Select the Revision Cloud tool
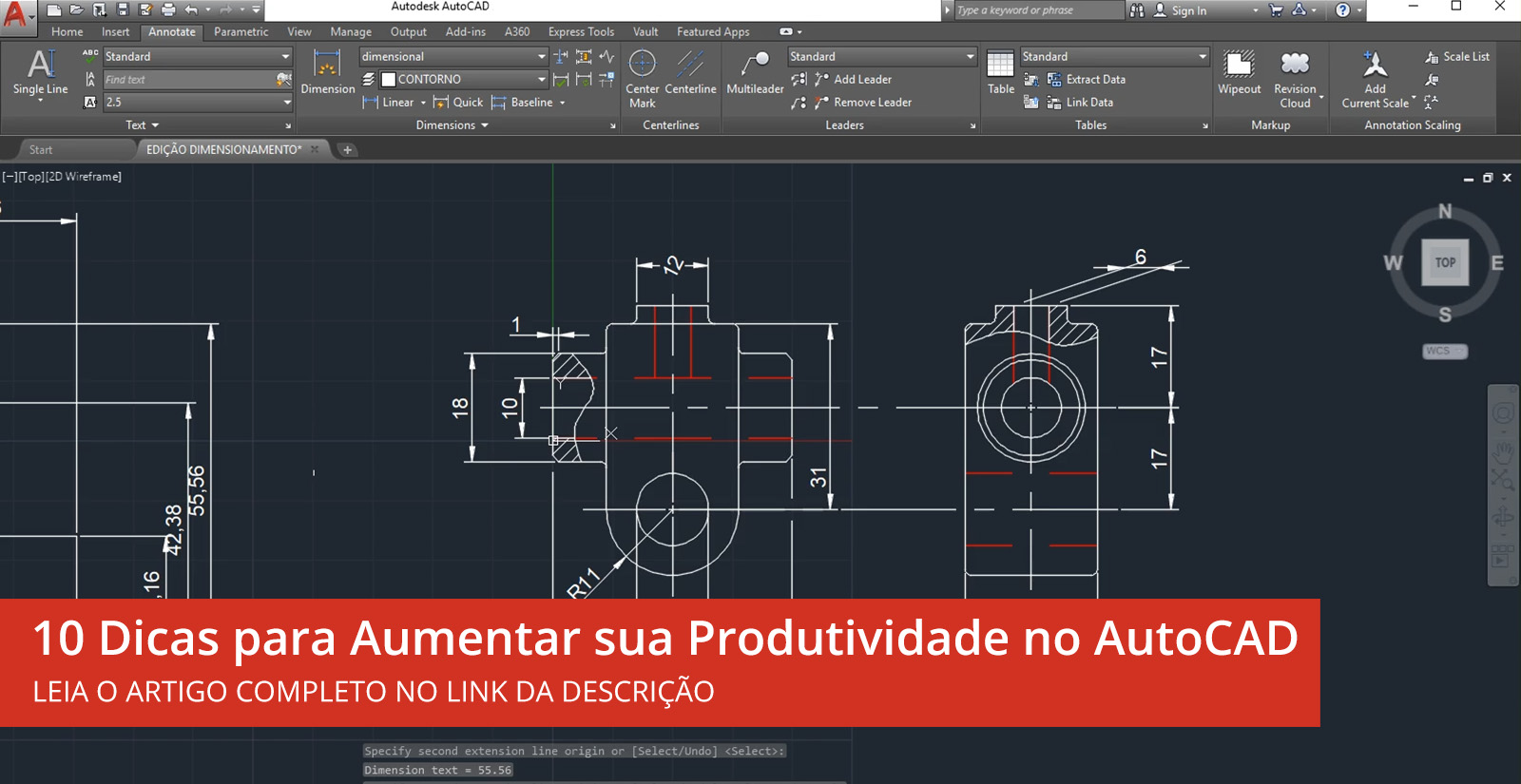This screenshot has width=1521, height=784. click(1296, 78)
